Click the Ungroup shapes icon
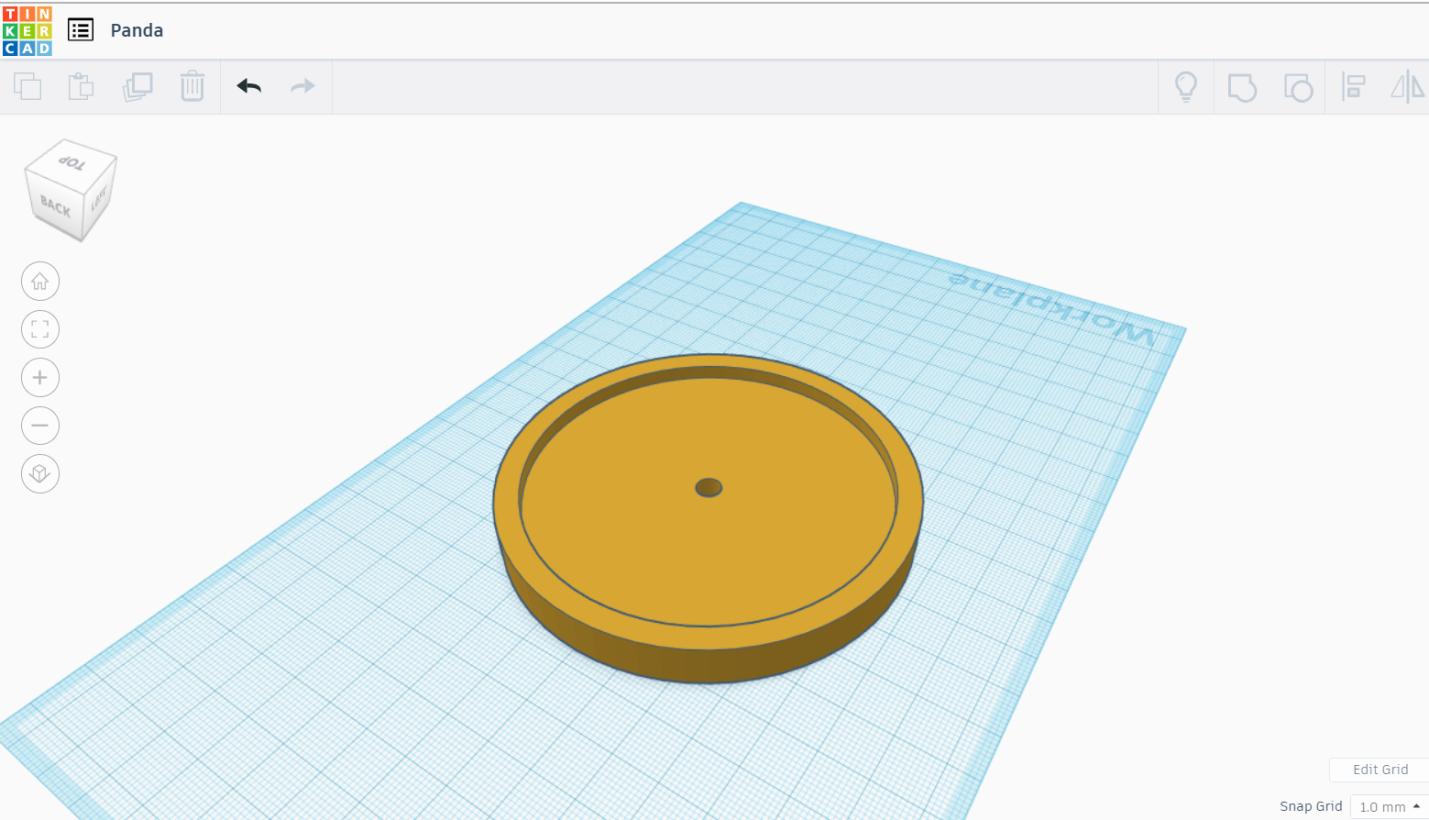Viewport: 1429px width, 820px height. (1297, 87)
